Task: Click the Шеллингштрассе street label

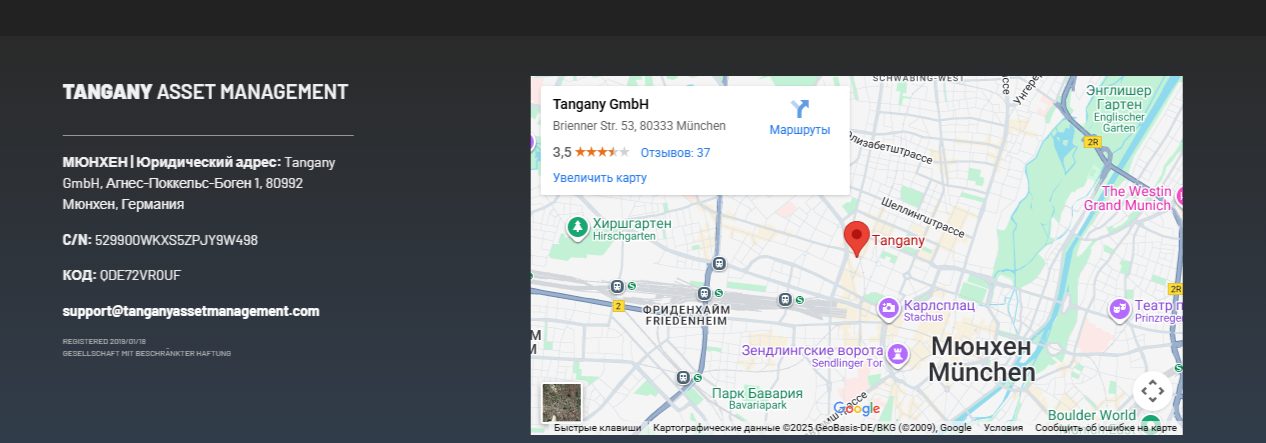Action: [921, 216]
